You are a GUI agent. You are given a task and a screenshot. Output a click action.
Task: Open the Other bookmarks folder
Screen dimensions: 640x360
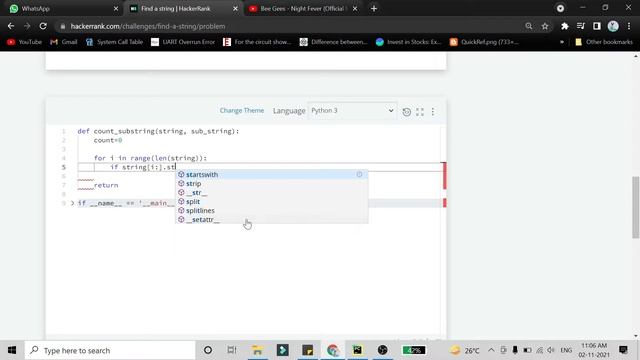coord(604,42)
